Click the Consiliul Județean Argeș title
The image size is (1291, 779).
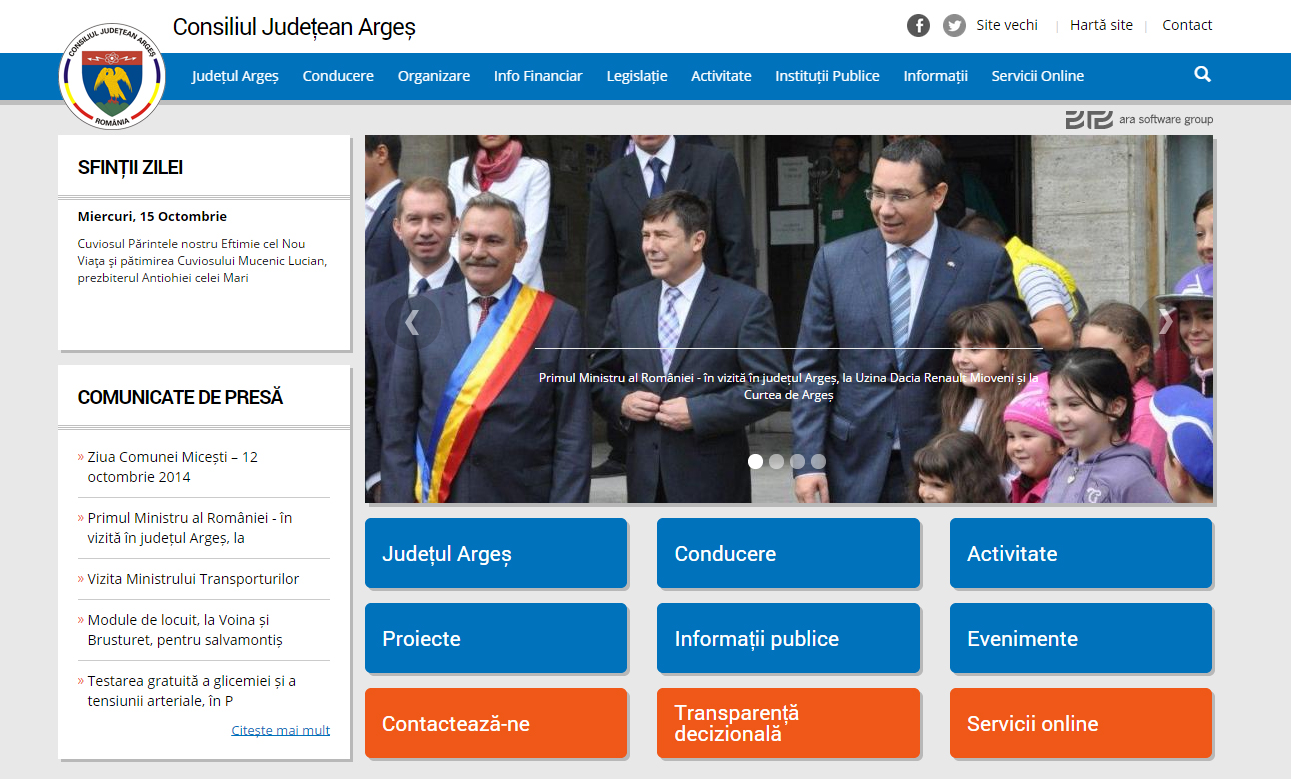[x=294, y=27]
